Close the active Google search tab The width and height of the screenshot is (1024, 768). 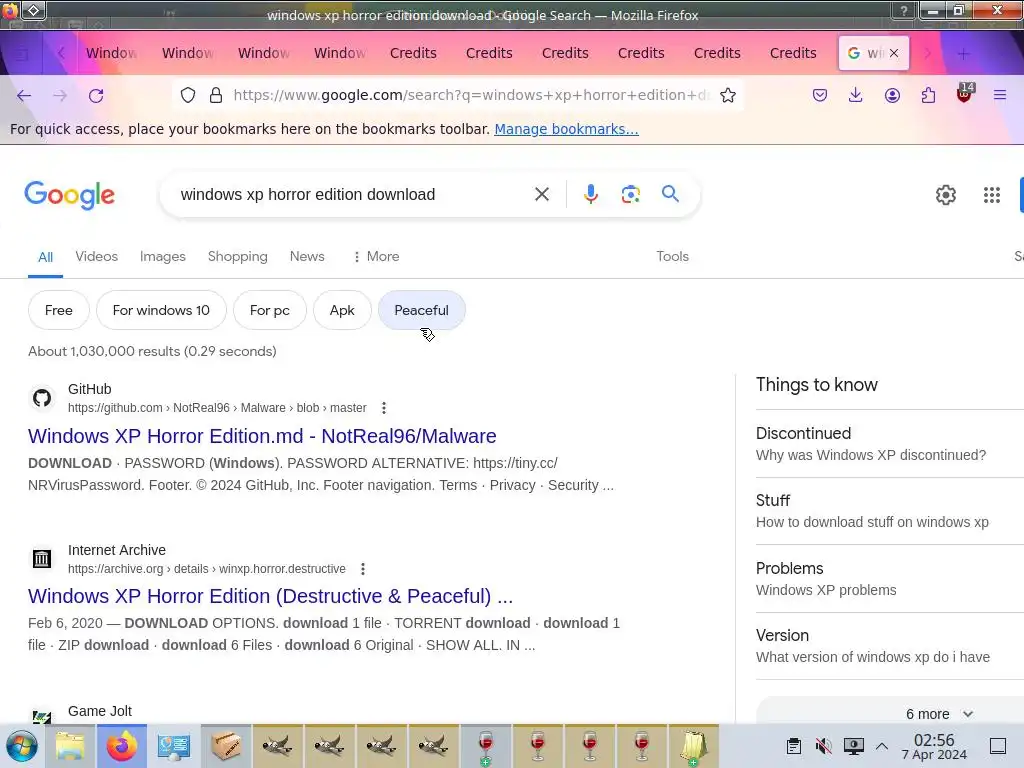click(894, 53)
